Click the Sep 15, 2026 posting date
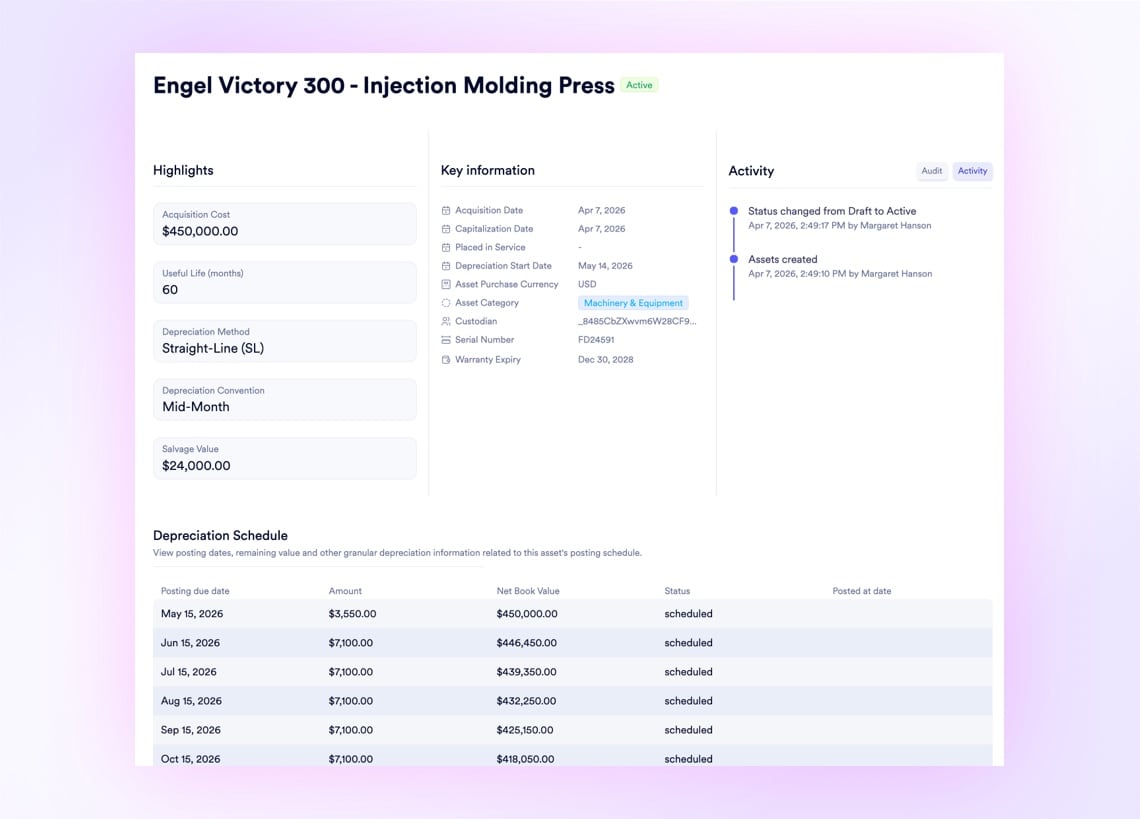This screenshot has height=819, width=1140. (x=190, y=730)
